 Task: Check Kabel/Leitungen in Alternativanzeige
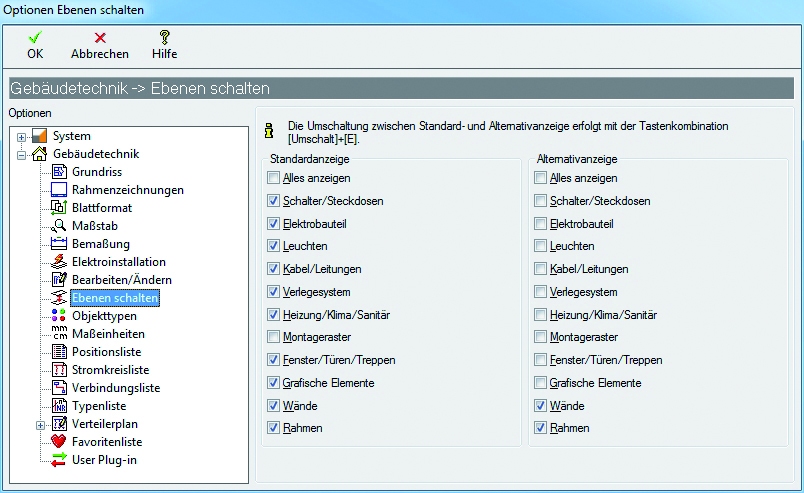541,269
